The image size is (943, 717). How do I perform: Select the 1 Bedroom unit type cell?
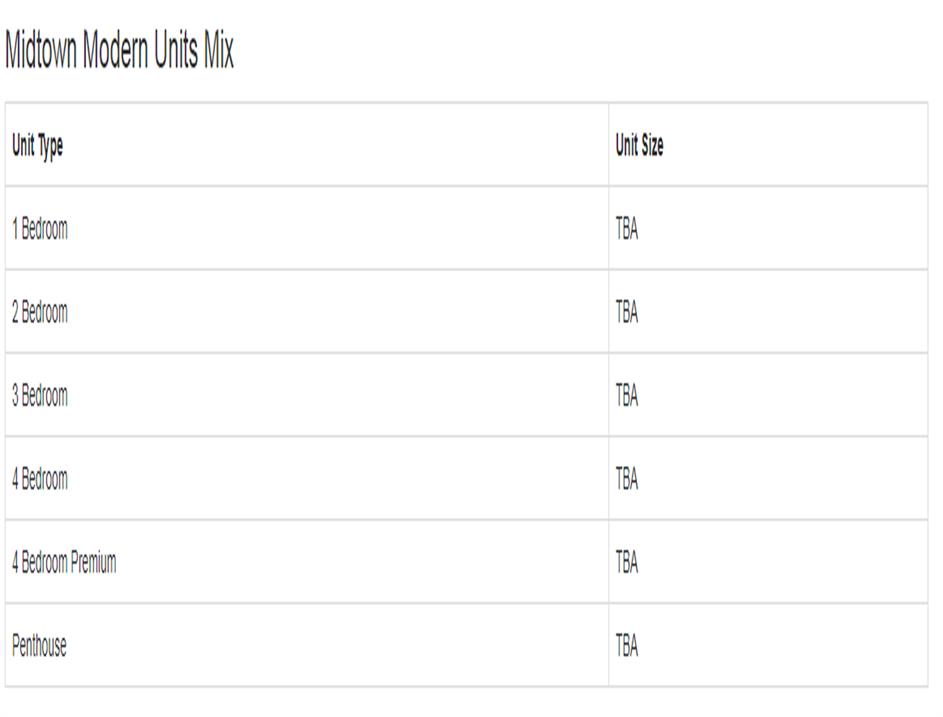click(x=40, y=229)
